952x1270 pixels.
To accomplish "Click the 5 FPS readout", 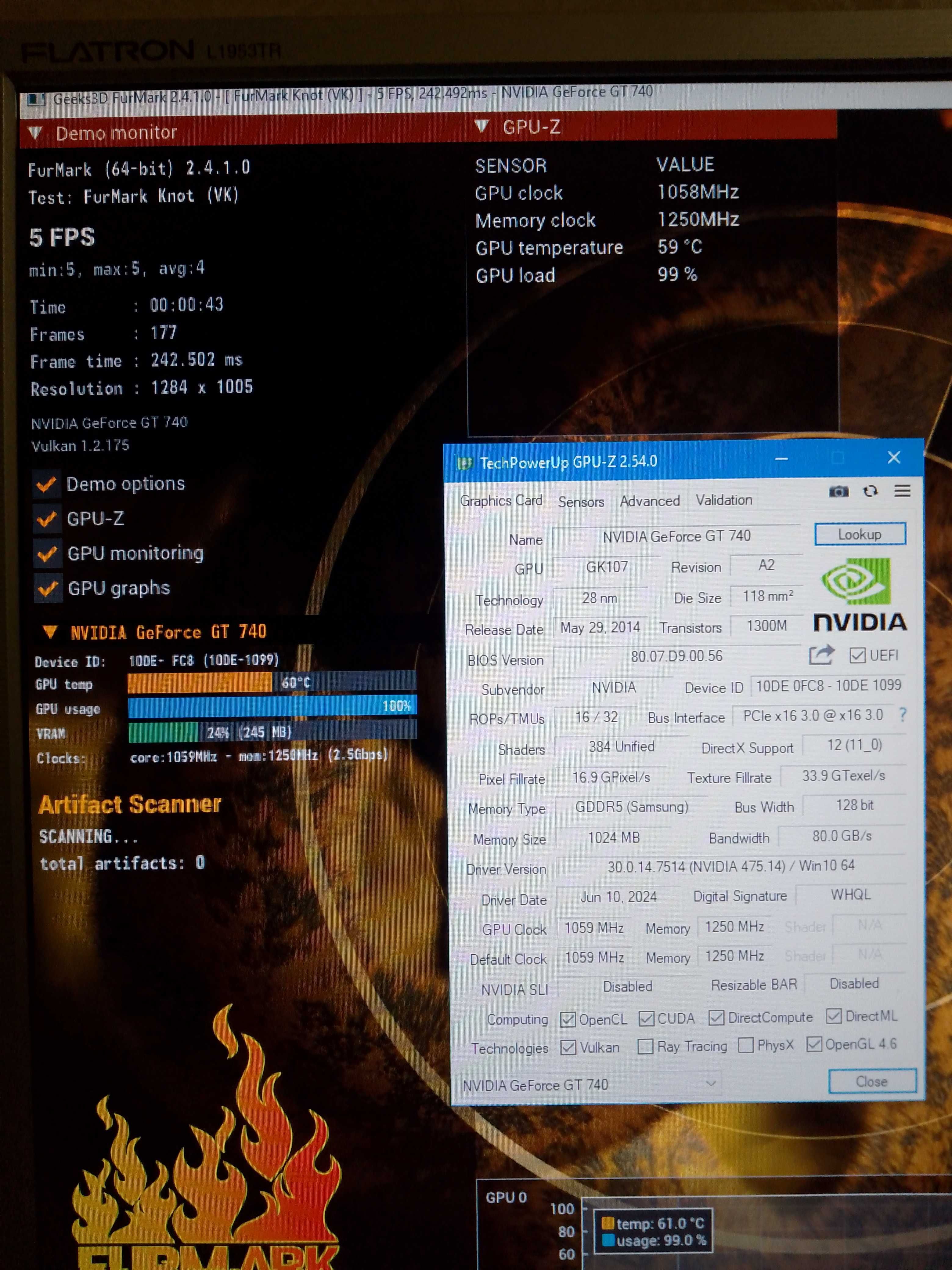I will click(x=62, y=237).
